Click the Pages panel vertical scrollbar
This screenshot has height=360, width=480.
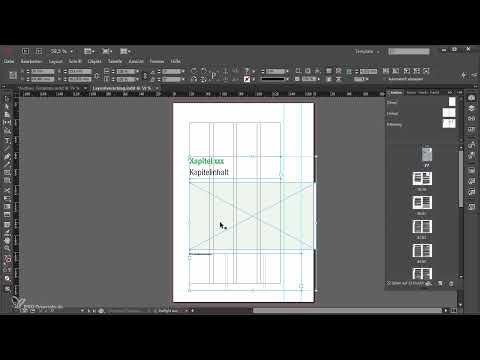point(461,179)
